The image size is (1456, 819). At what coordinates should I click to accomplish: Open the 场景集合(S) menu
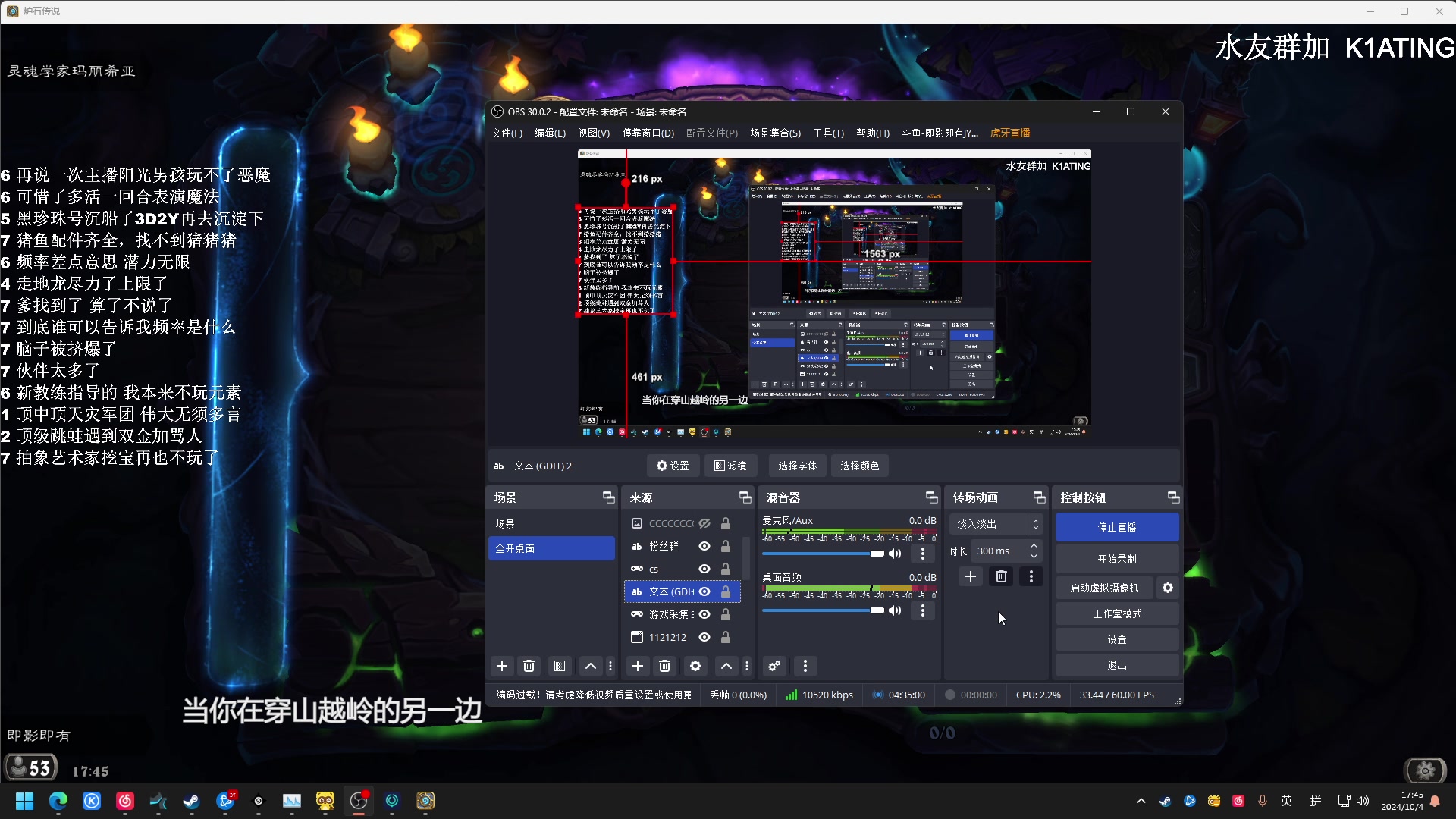pyautogui.click(x=776, y=133)
